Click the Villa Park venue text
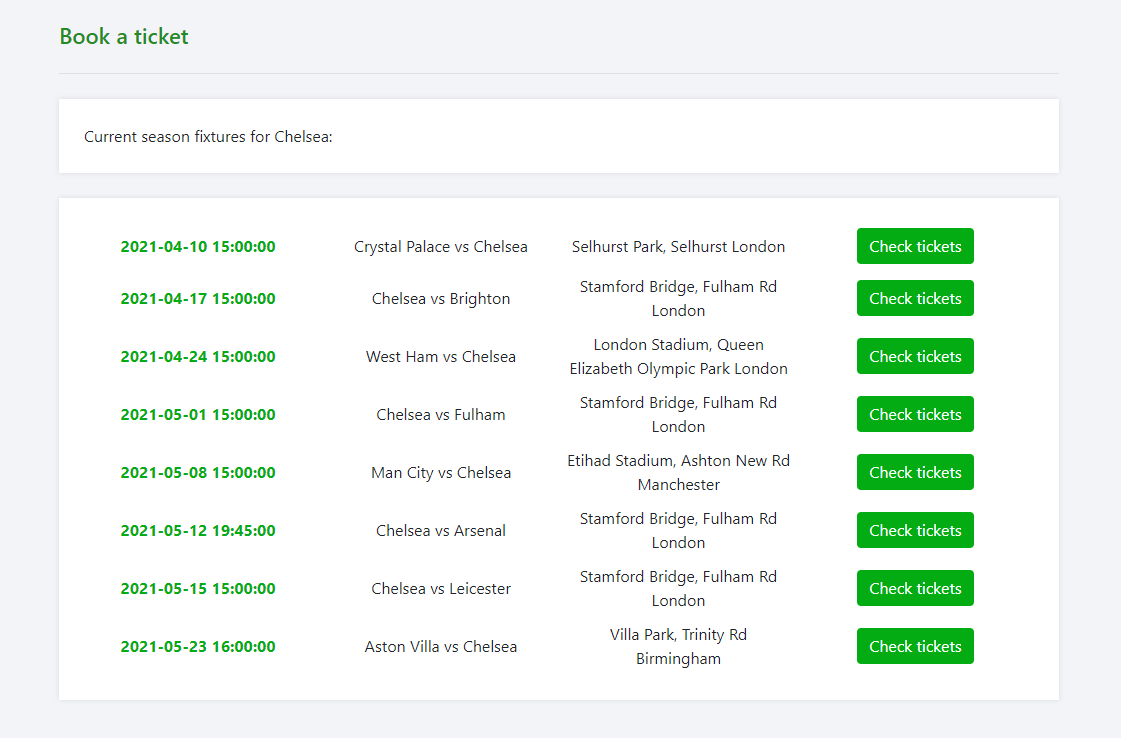The width and height of the screenshot is (1121, 738). click(678, 646)
